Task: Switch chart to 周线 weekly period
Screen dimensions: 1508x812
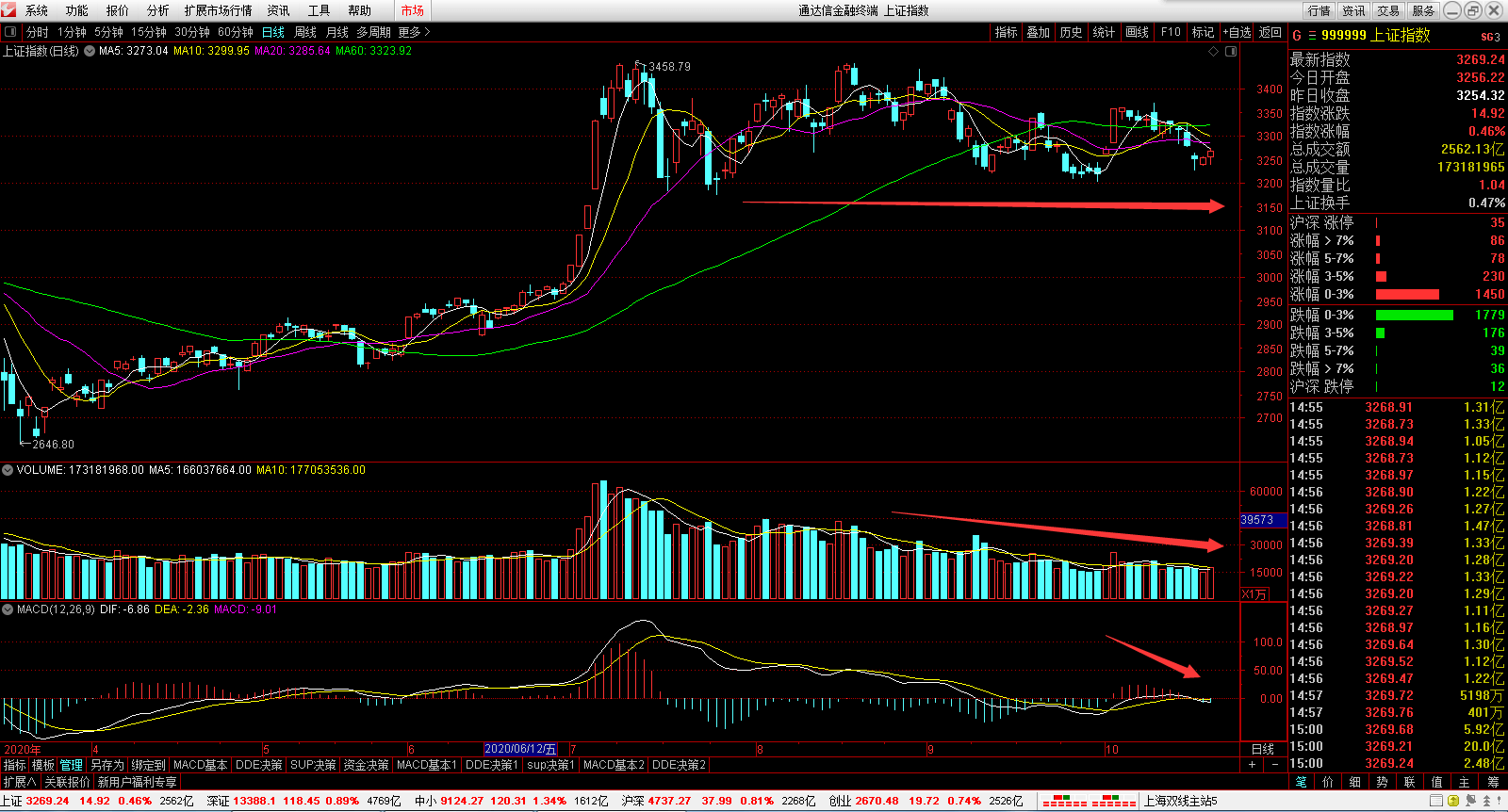Action: [305, 32]
